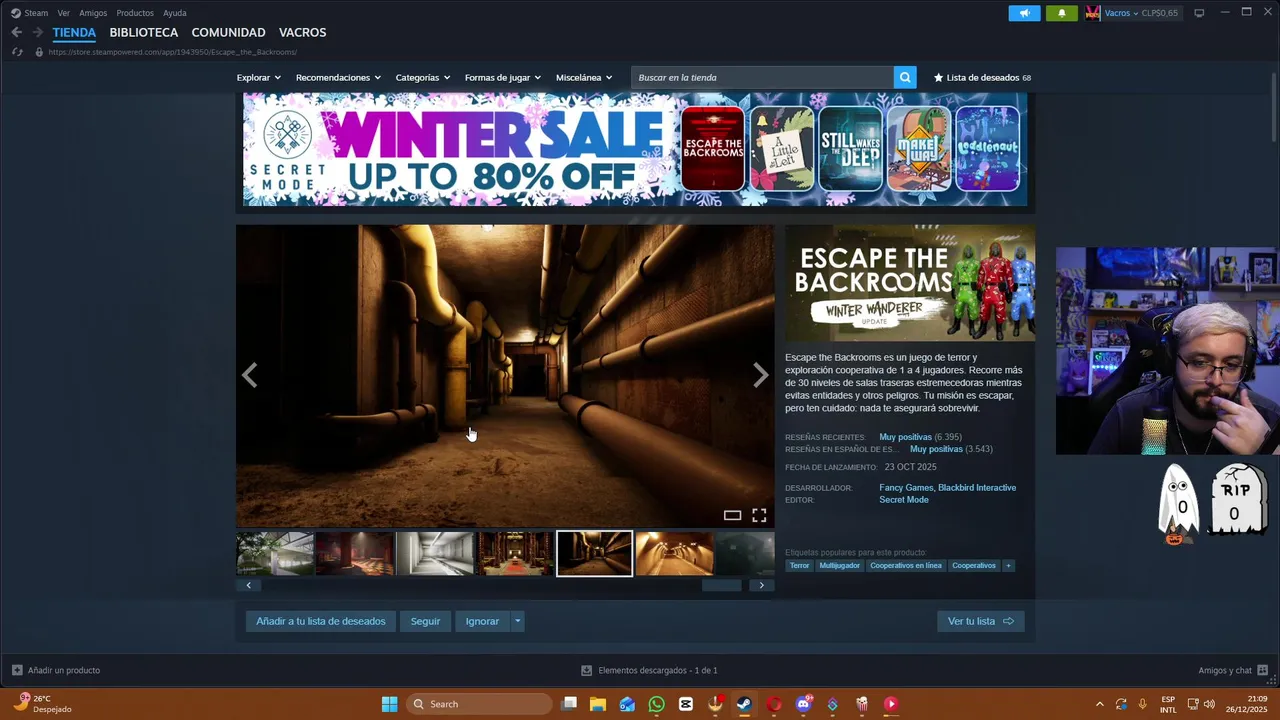This screenshot has width=1280, height=720.
Task: Click the Cooperativos en línea tag
Action: (x=906, y=565)
